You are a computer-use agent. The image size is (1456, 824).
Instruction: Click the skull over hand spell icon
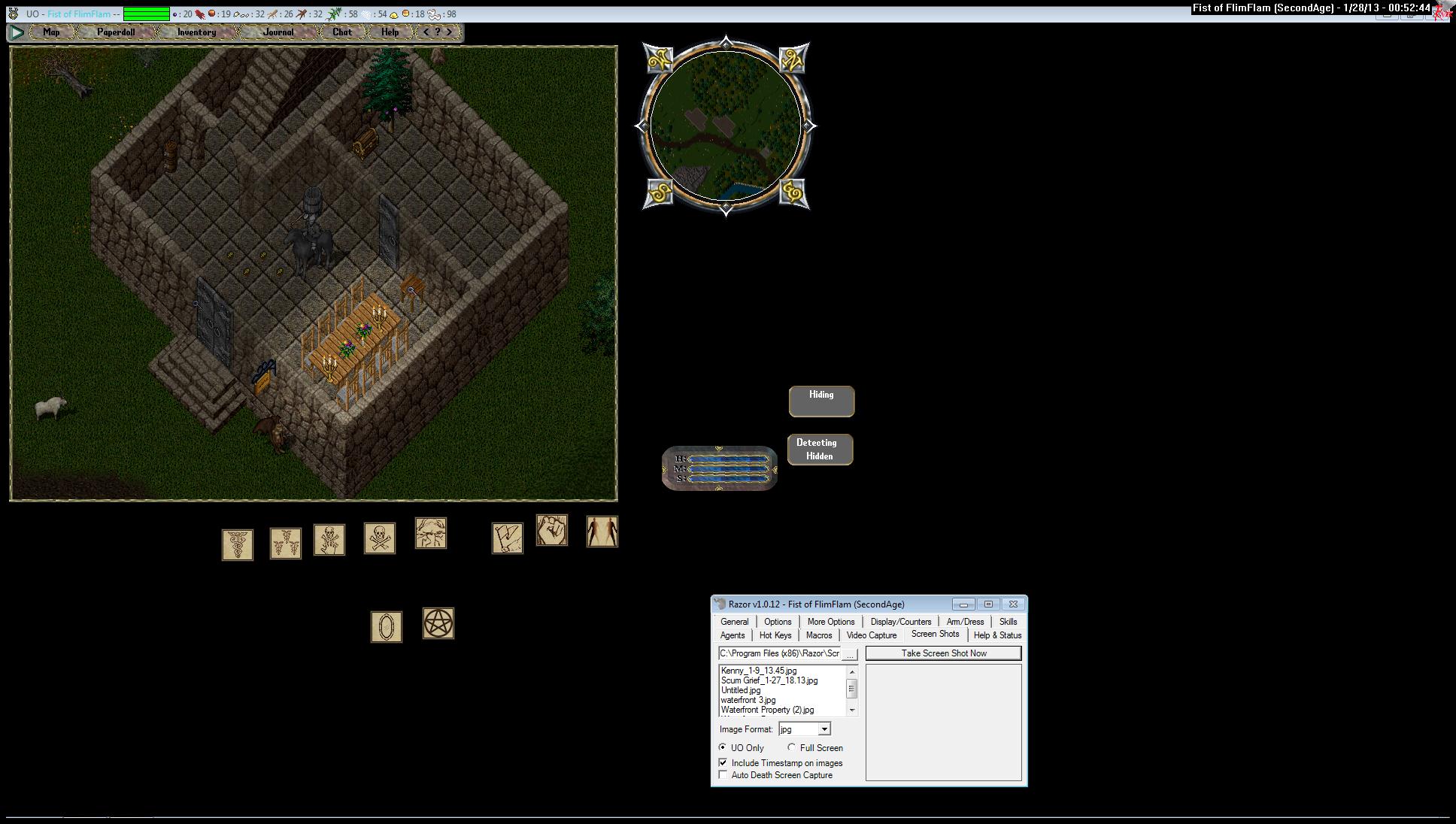(x=329, y=540)
